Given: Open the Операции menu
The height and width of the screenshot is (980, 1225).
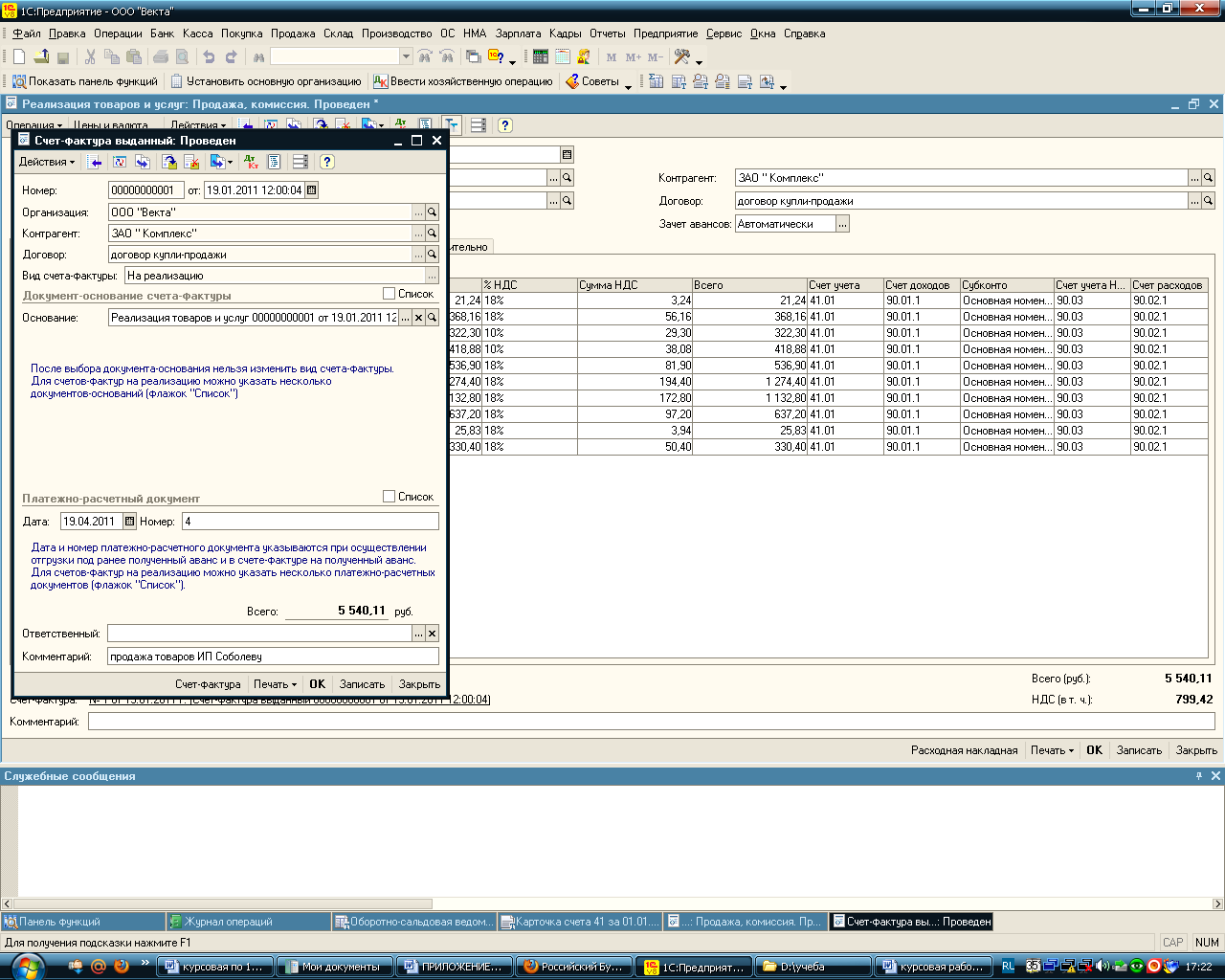Looking at the screenshot, I should coord(118,33).
